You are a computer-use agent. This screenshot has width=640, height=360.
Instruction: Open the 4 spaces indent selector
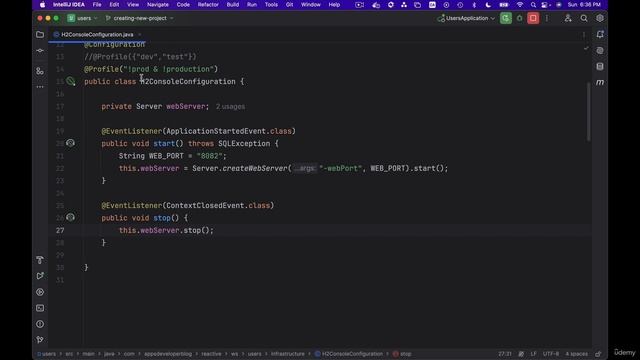[x=576, y=354]
